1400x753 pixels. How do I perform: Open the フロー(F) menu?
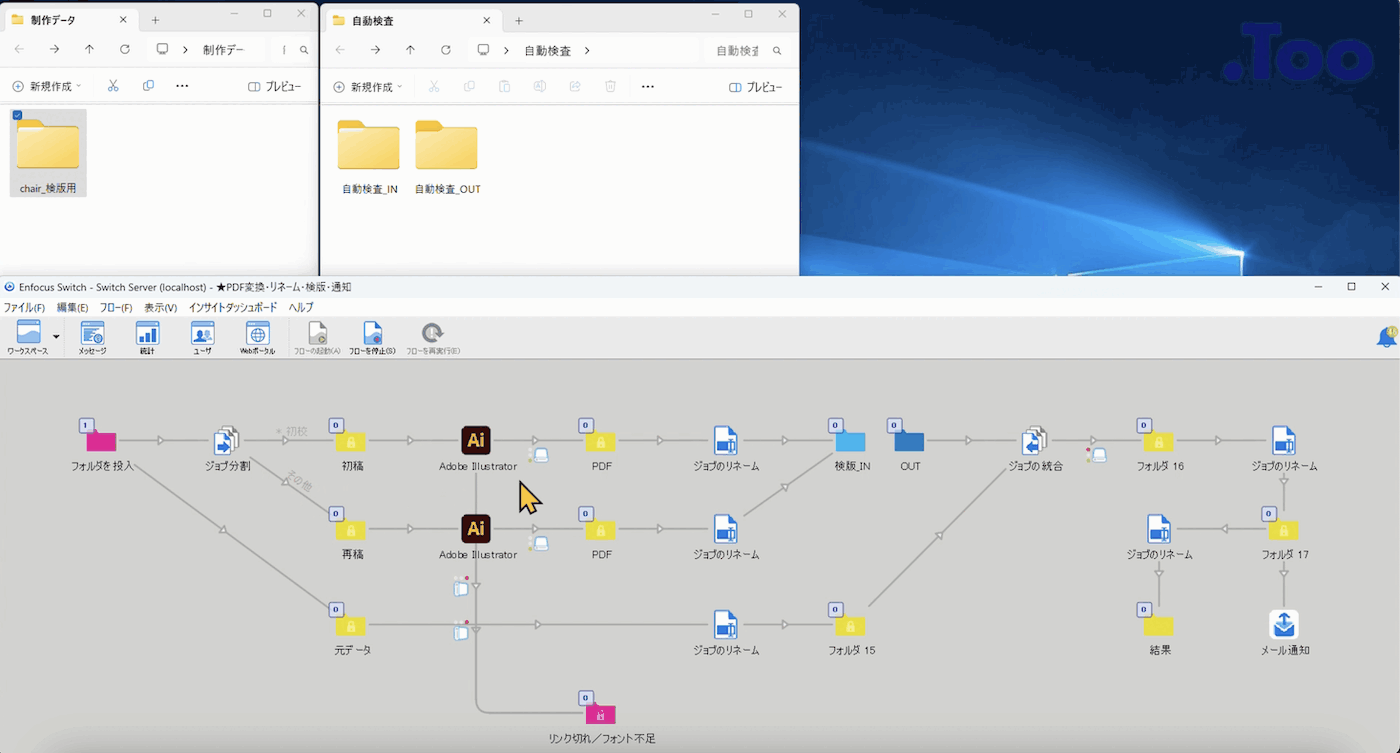click(x=116, y=308)
